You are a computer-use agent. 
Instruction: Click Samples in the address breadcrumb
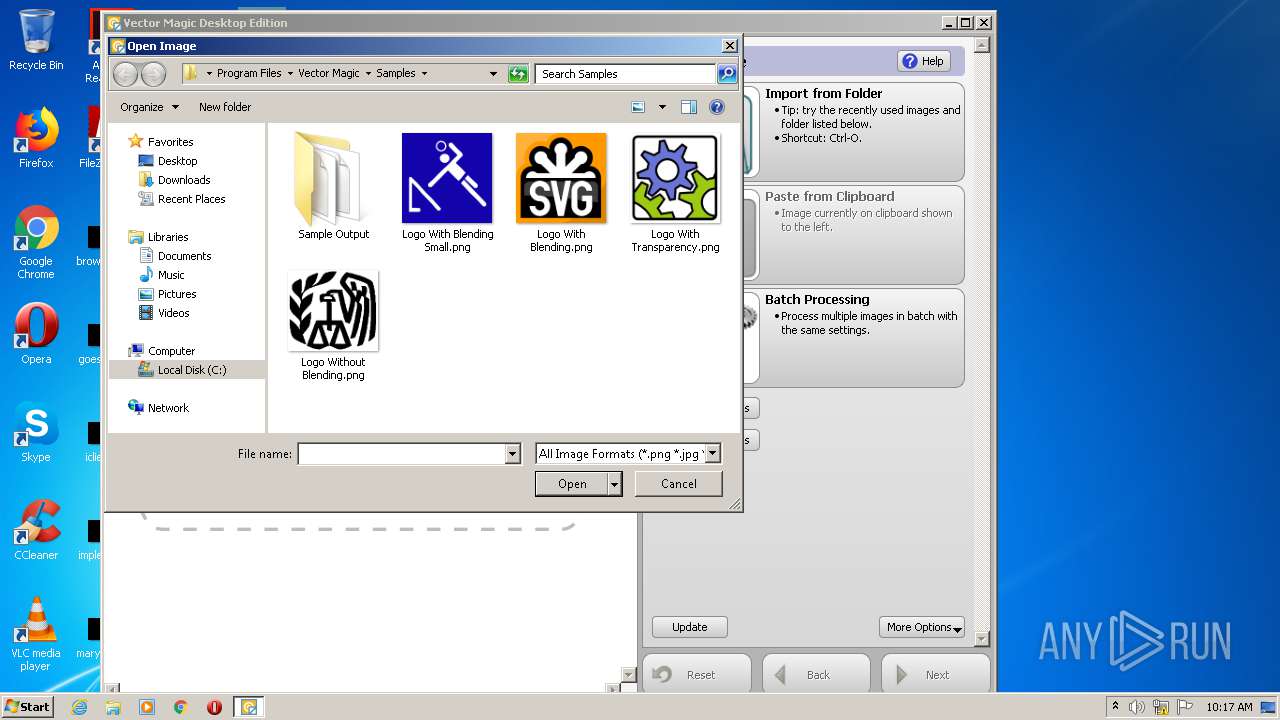(x=396, y=73)
